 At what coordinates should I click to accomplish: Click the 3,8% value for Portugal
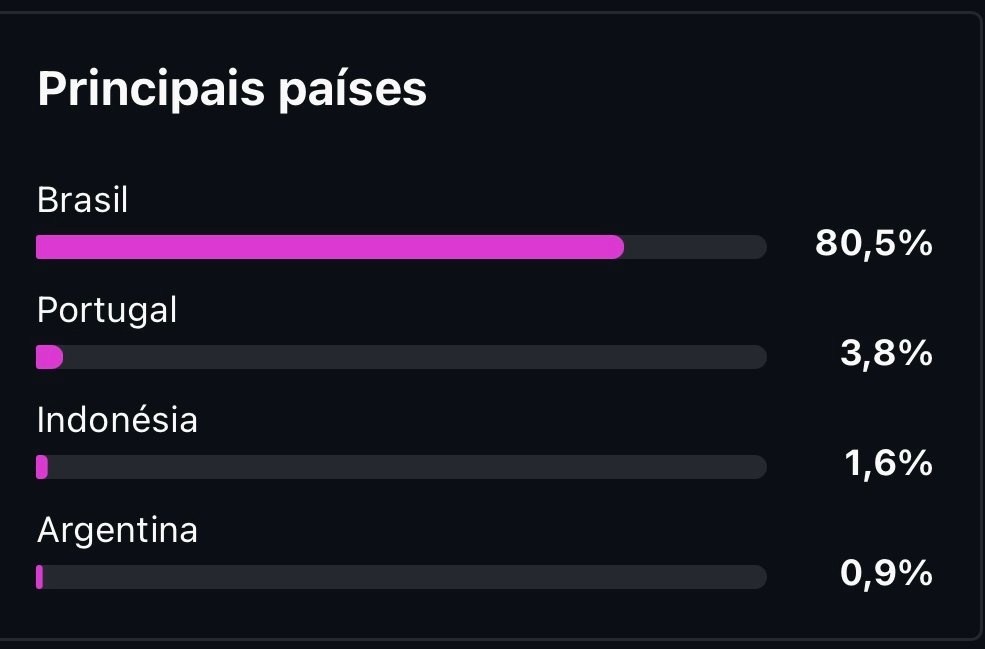[x=886, y=353]
